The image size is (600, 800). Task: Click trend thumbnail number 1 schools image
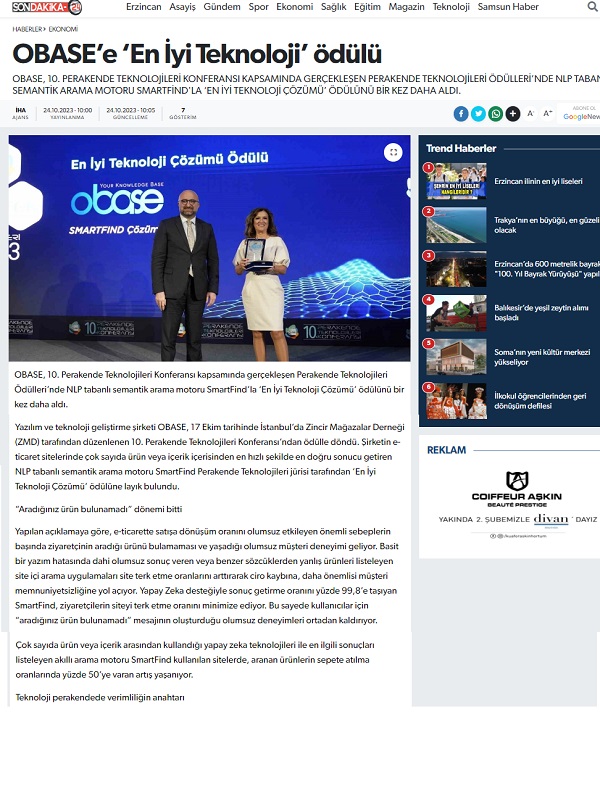457,181
